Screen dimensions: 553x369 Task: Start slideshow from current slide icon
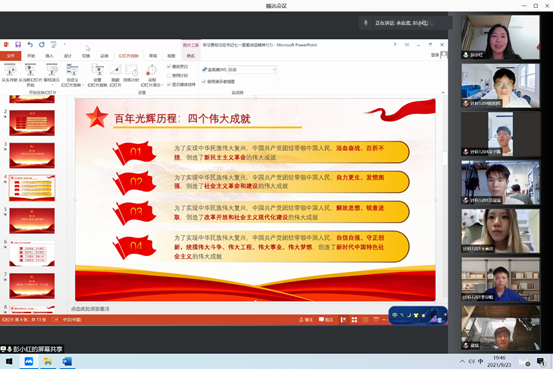click(x=30, y=70)
